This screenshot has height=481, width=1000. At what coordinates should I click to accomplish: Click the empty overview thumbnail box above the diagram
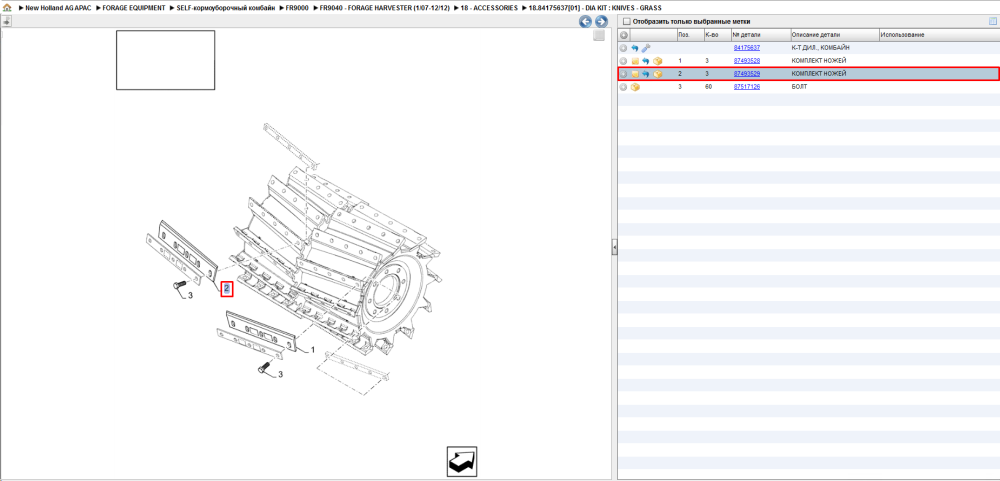(x=165, y=60)
